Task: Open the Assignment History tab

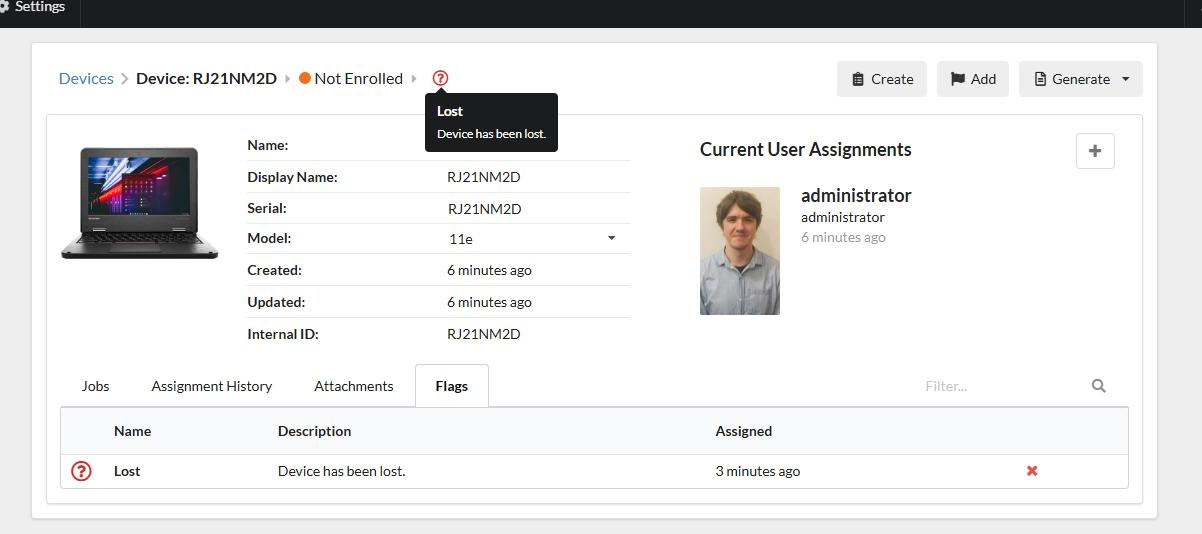Action: click(x=211, y=386)
